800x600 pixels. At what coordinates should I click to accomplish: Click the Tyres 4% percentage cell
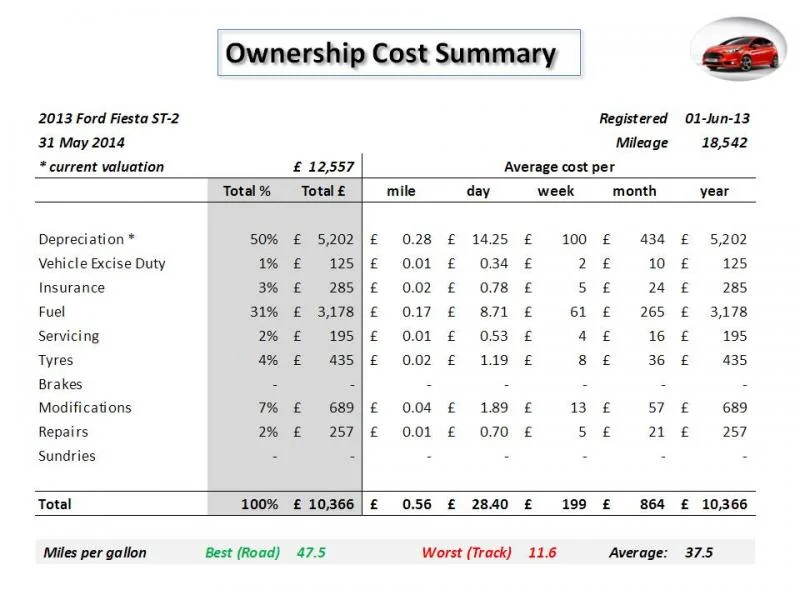(268, 360)
